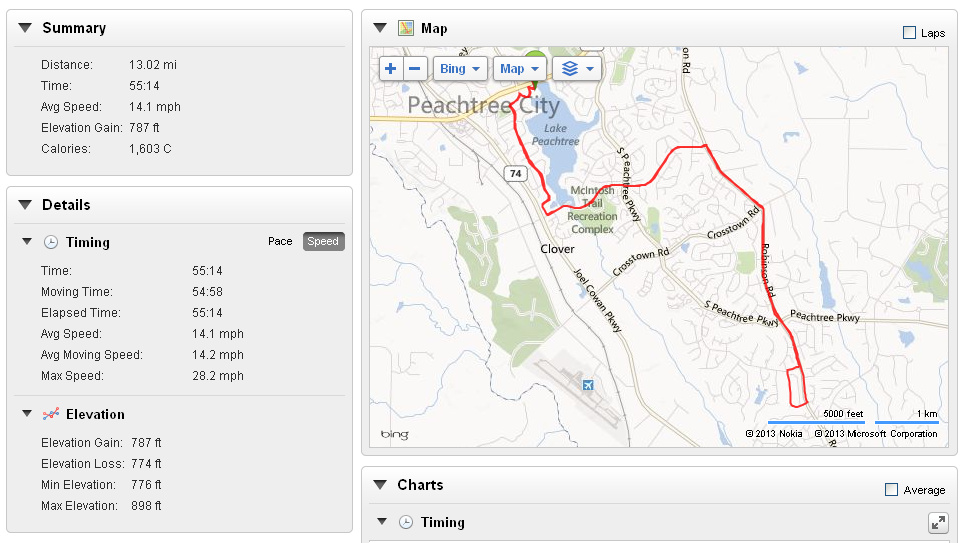Open the Bing map provider dropdown
The image size is (974, 543).
tap(460, 69)
